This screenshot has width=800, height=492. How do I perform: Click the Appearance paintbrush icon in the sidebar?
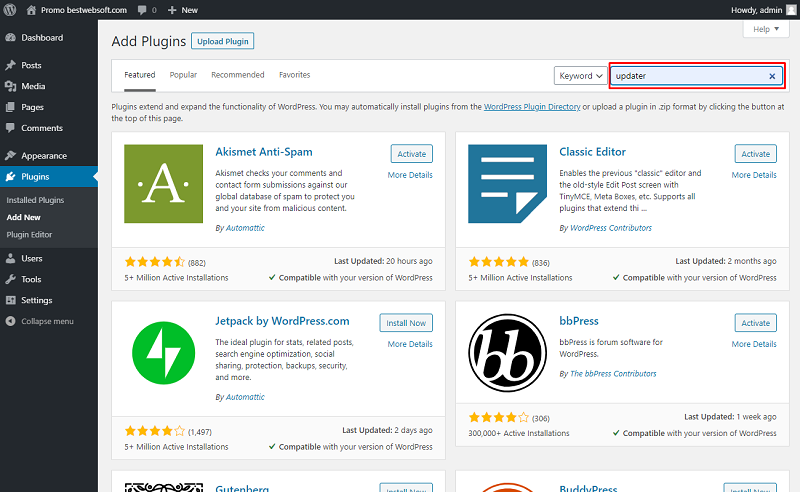[x=10, y=155]
